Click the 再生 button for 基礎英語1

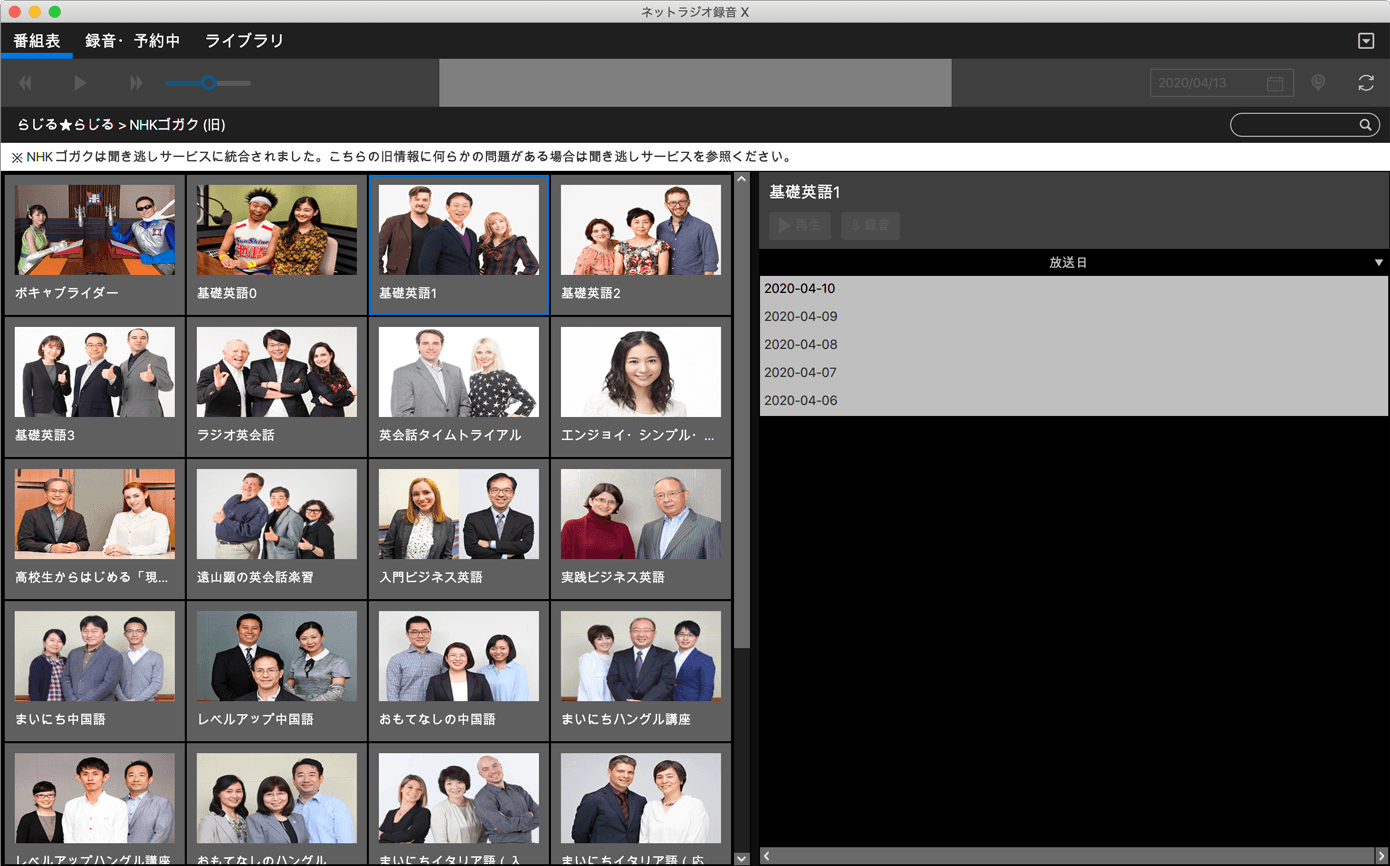coord(800,225)
